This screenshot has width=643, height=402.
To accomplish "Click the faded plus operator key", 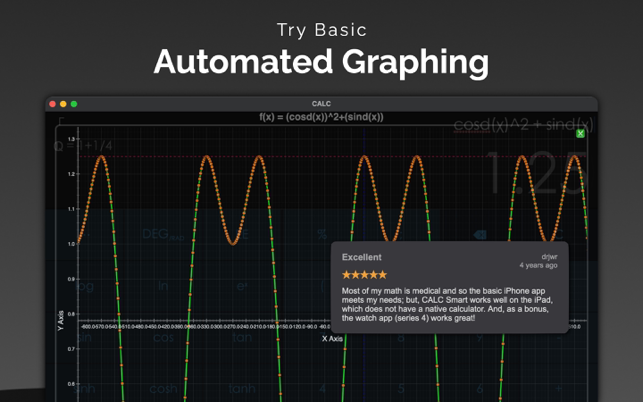I will (x=559, y=388).
